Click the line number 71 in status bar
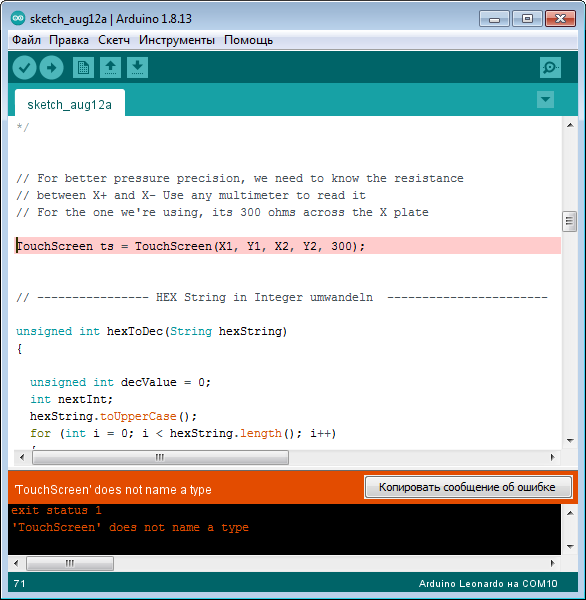586x600 pixels. coord(20,584)
